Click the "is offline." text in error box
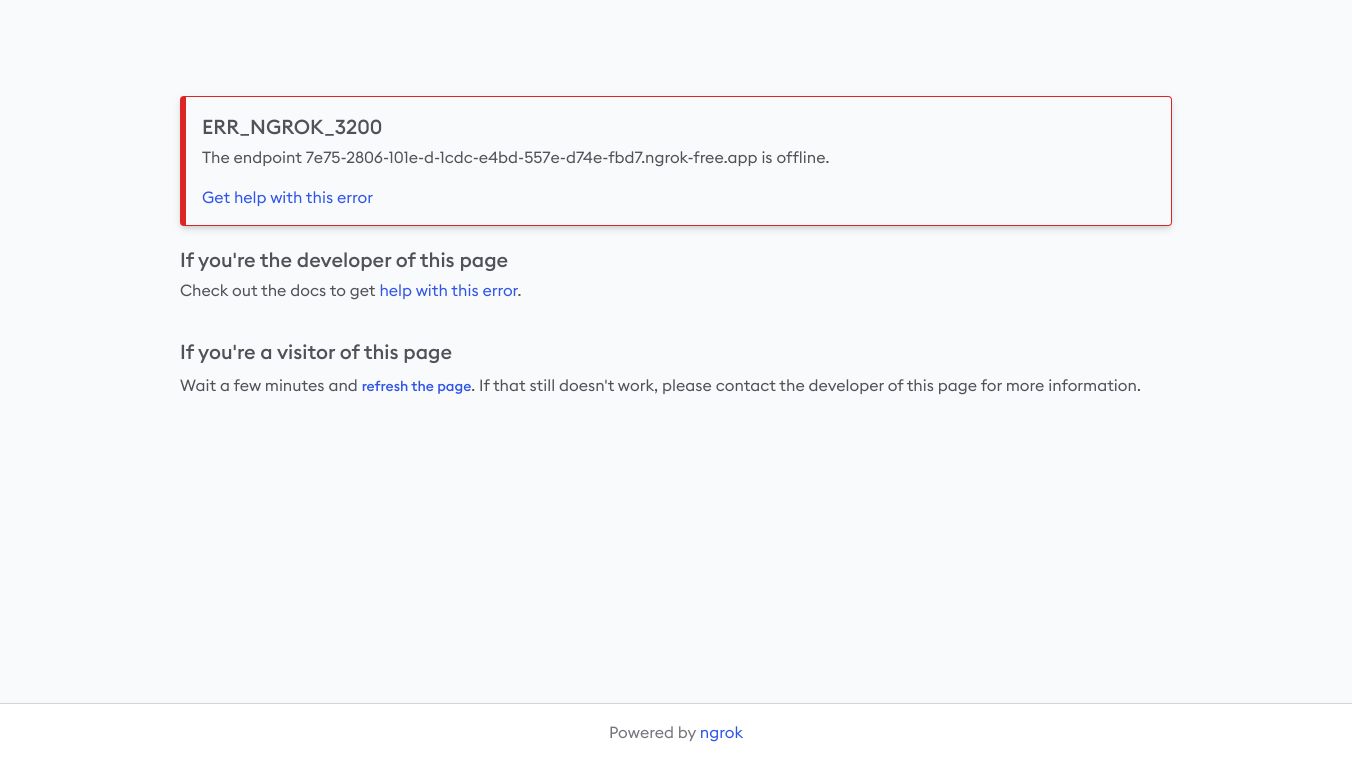This screenshot has width=1352, height=760. [795, 158]
